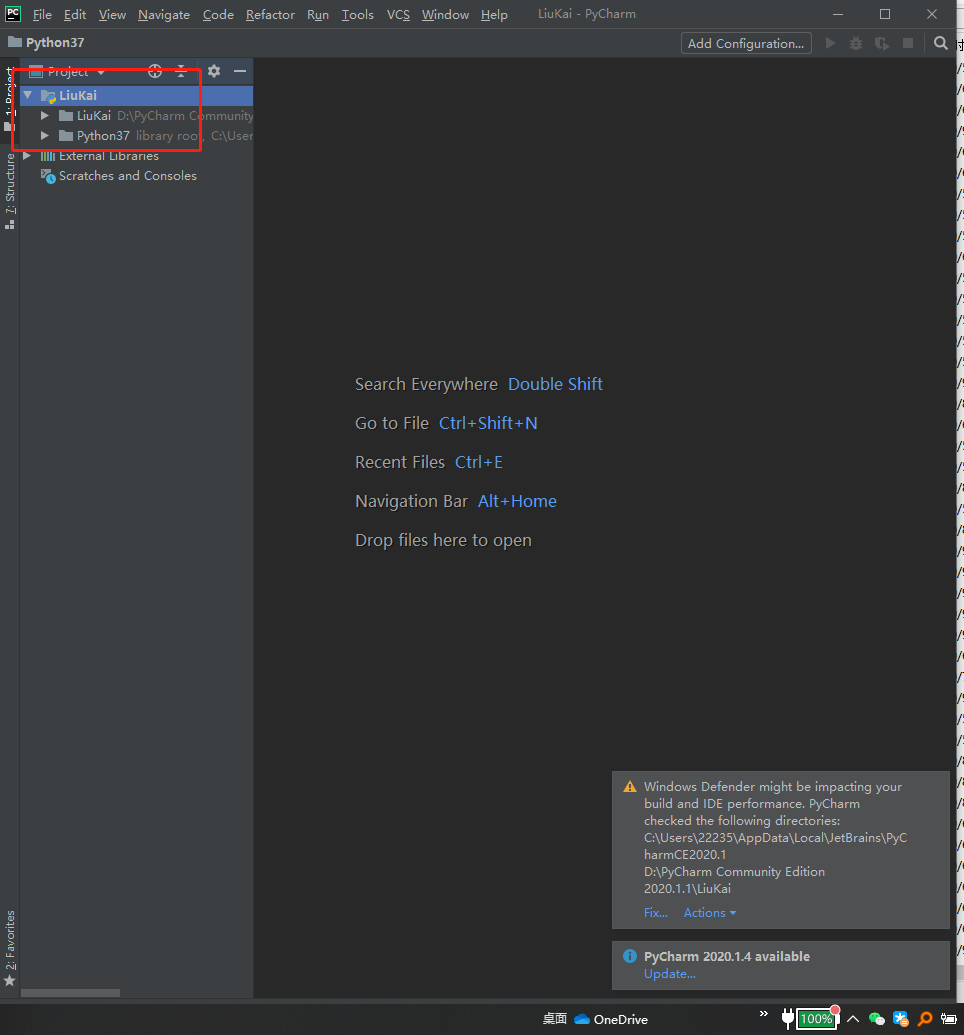Click Python37 in the navigation bar
Viewport: 964px width, 1035px height.
[x=55, y=43]
